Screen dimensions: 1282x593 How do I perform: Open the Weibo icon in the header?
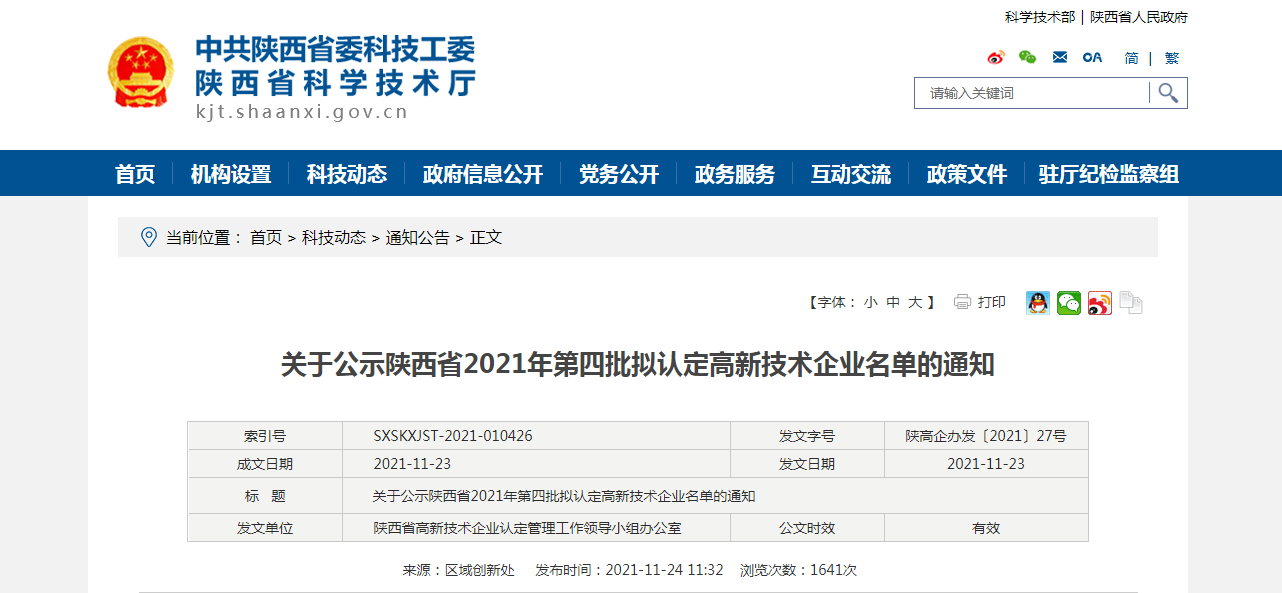(x=996, y=58)
